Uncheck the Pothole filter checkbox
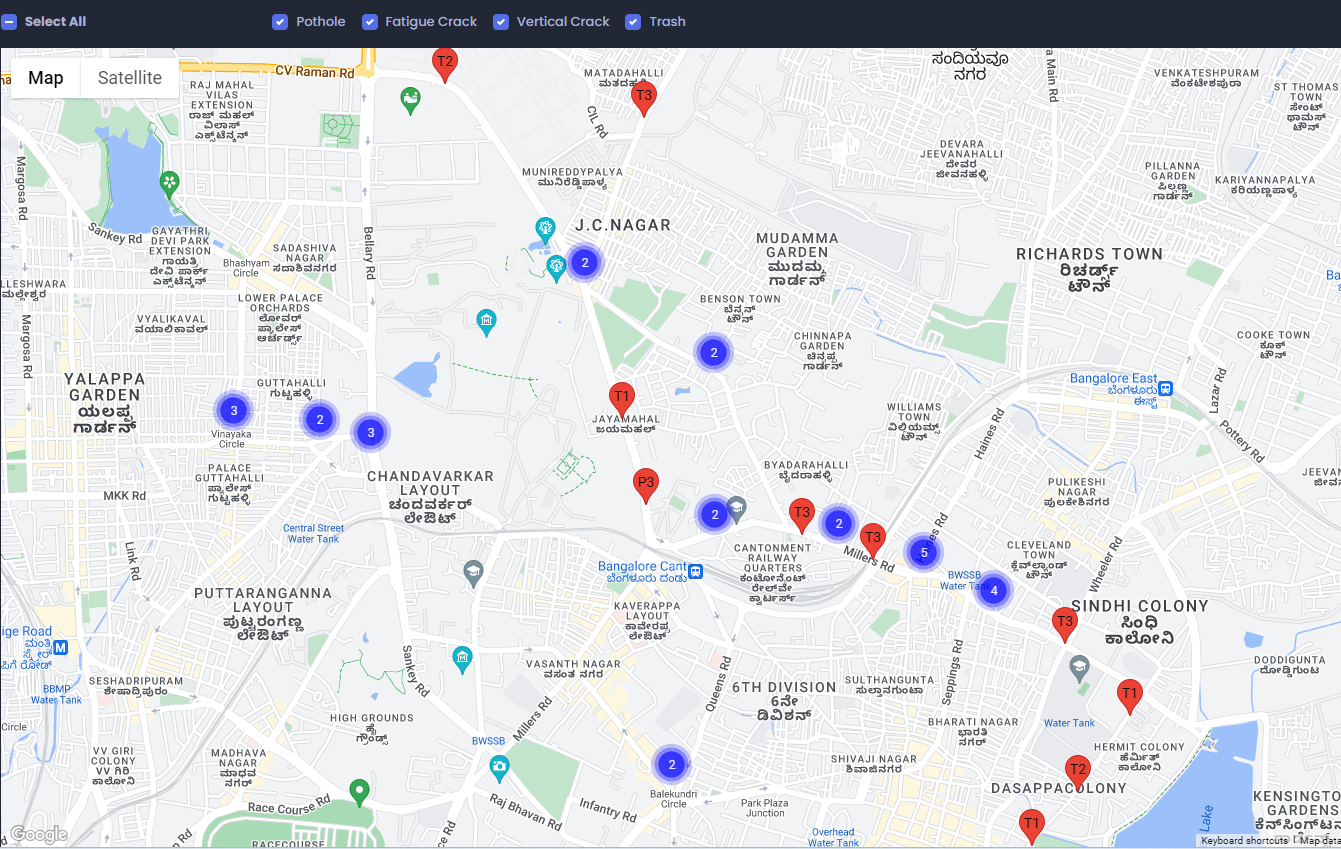Screen dimensions: 1341x849 coord(280,22)
